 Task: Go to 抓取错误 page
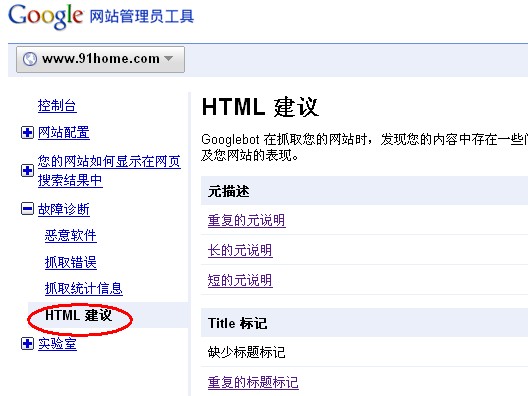point(71,262)
